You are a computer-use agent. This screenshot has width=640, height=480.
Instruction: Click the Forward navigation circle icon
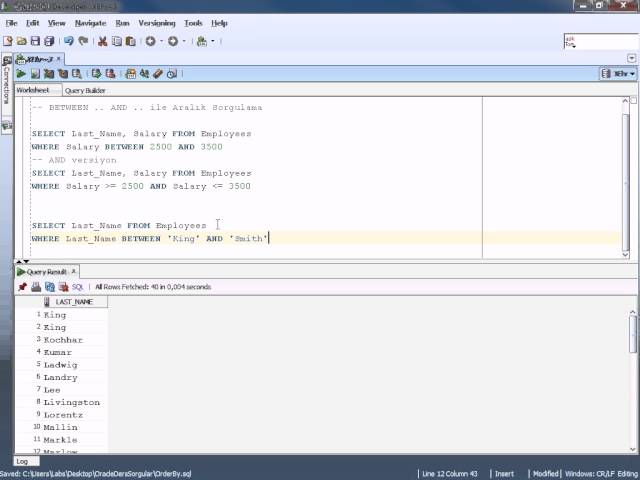[173, 41]
